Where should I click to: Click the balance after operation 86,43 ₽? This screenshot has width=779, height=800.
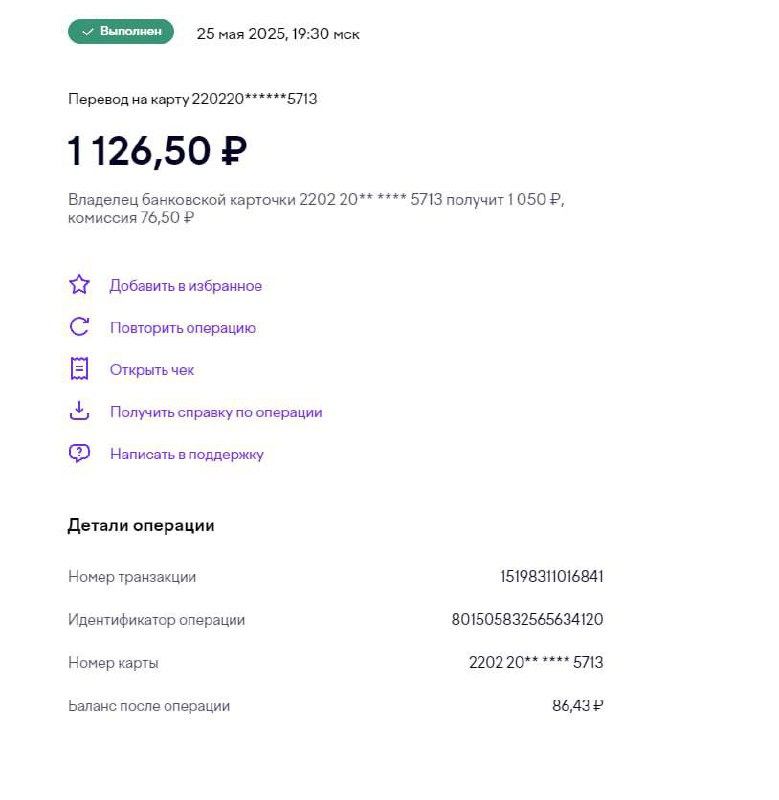click(x=578, y=706)
